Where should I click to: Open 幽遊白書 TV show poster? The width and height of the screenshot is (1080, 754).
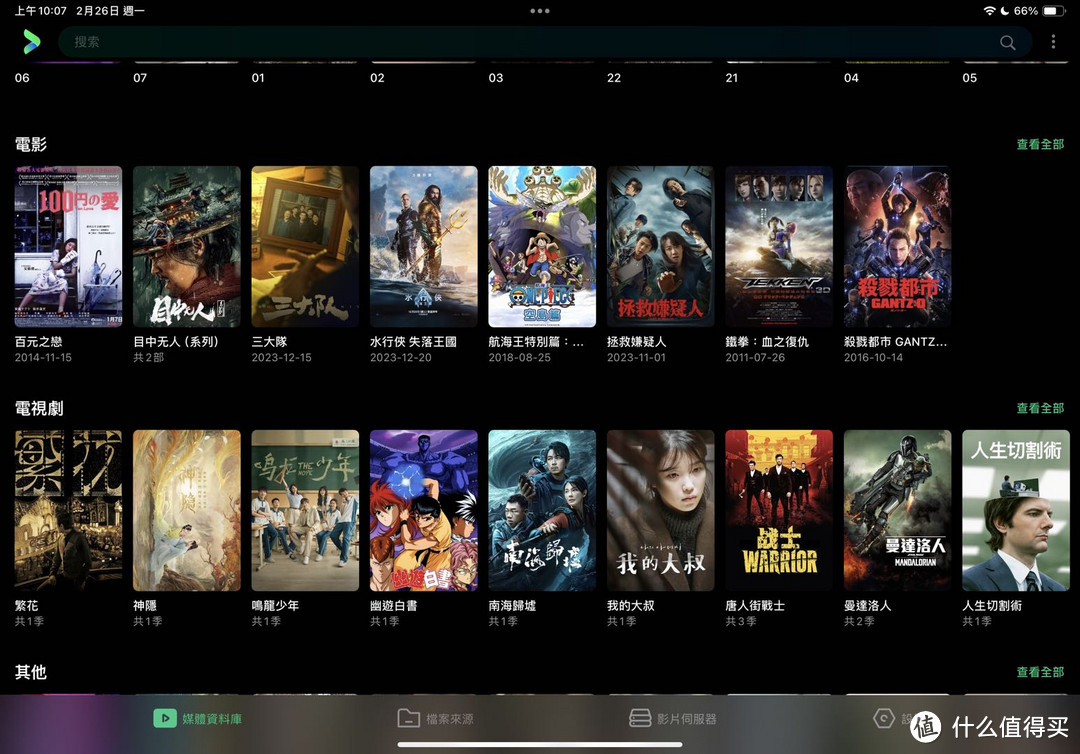click(424, 510)
